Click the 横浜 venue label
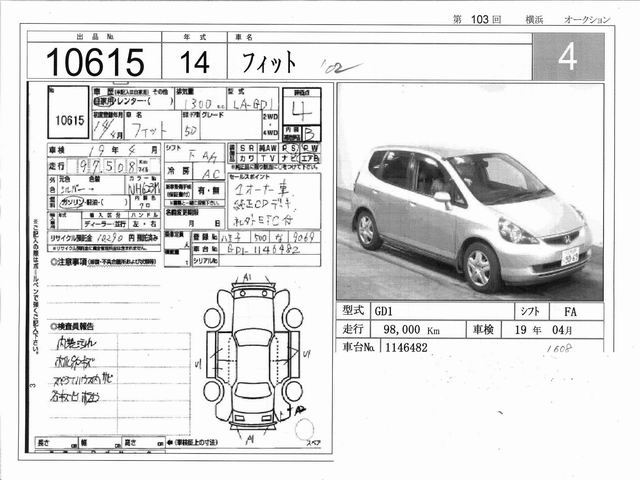The width and height of the screenshot is (640, 480). click(534, 19)
